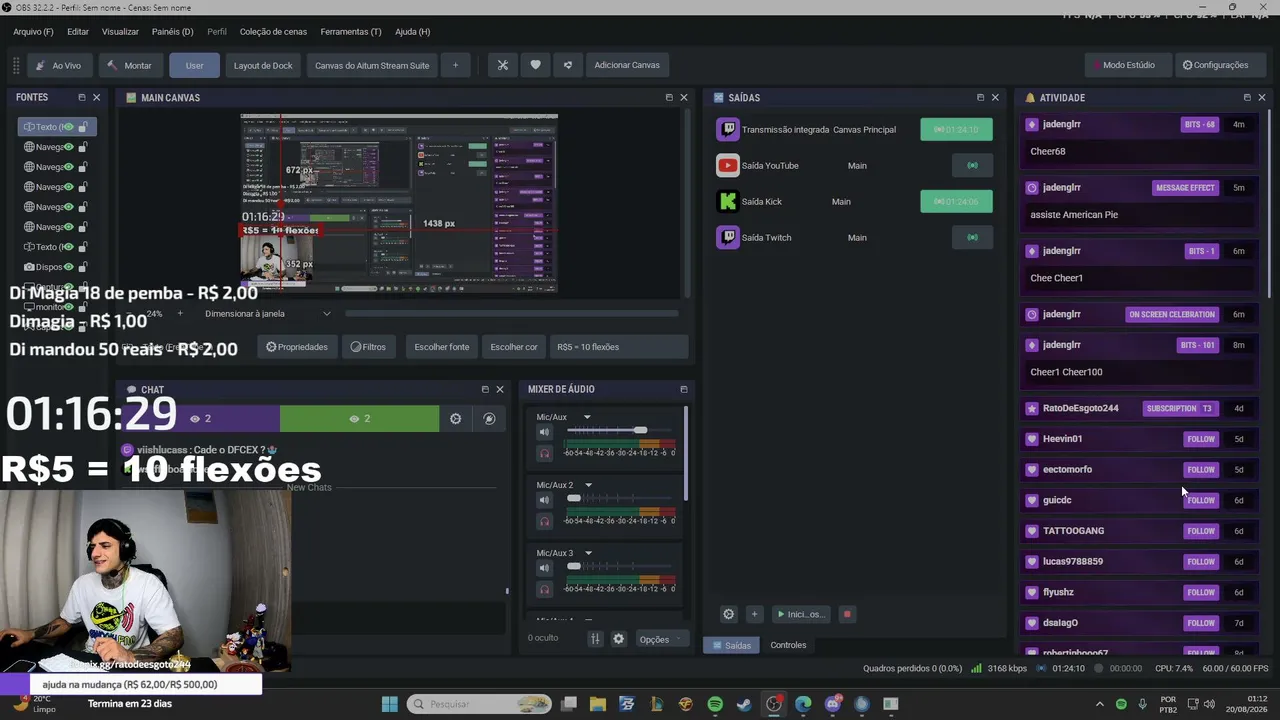Click the Kick icon for Saída Kick
Image resolution: width=1280 pixels, height=720 pixels.
pyautogui.click(x=728, y=202)
